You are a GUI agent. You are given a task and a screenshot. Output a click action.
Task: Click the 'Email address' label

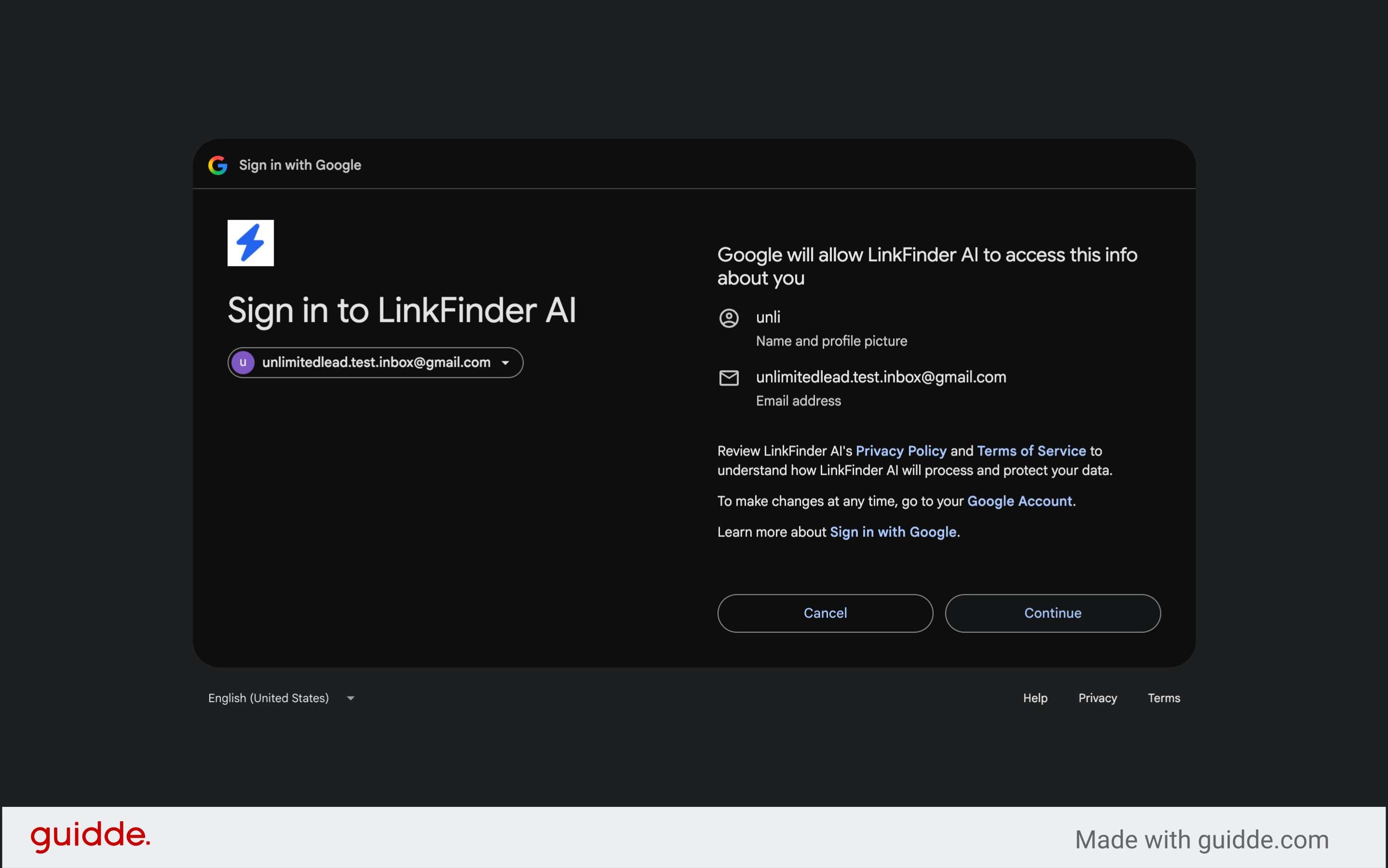799,401
